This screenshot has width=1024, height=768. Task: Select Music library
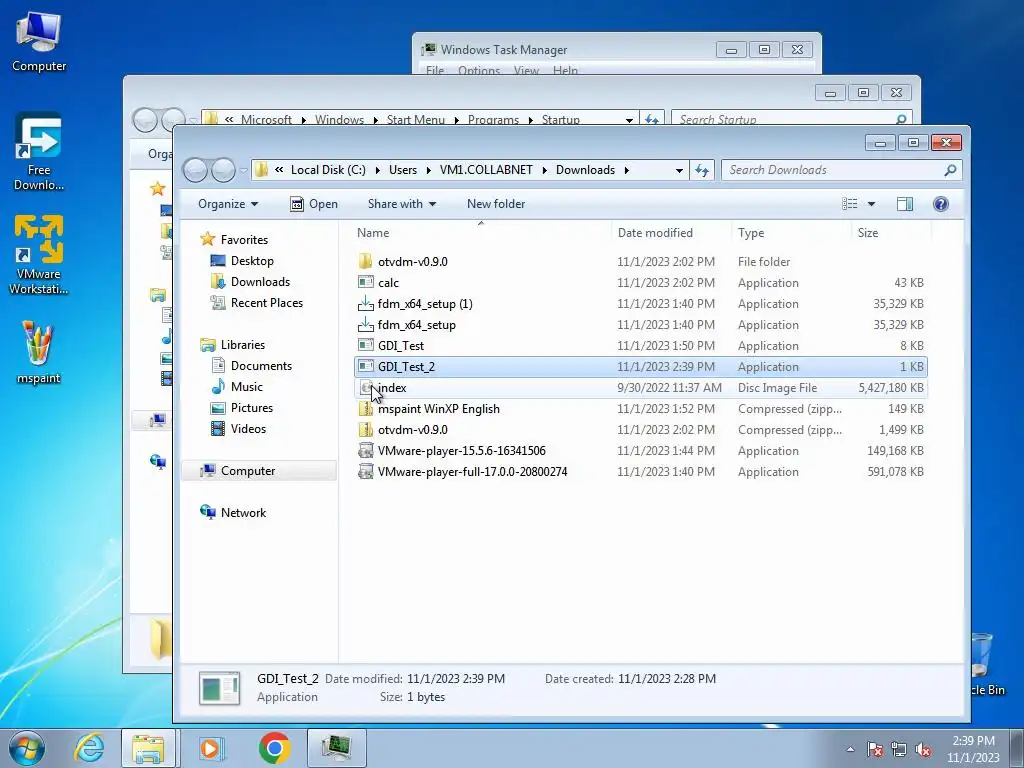[246, 387]
